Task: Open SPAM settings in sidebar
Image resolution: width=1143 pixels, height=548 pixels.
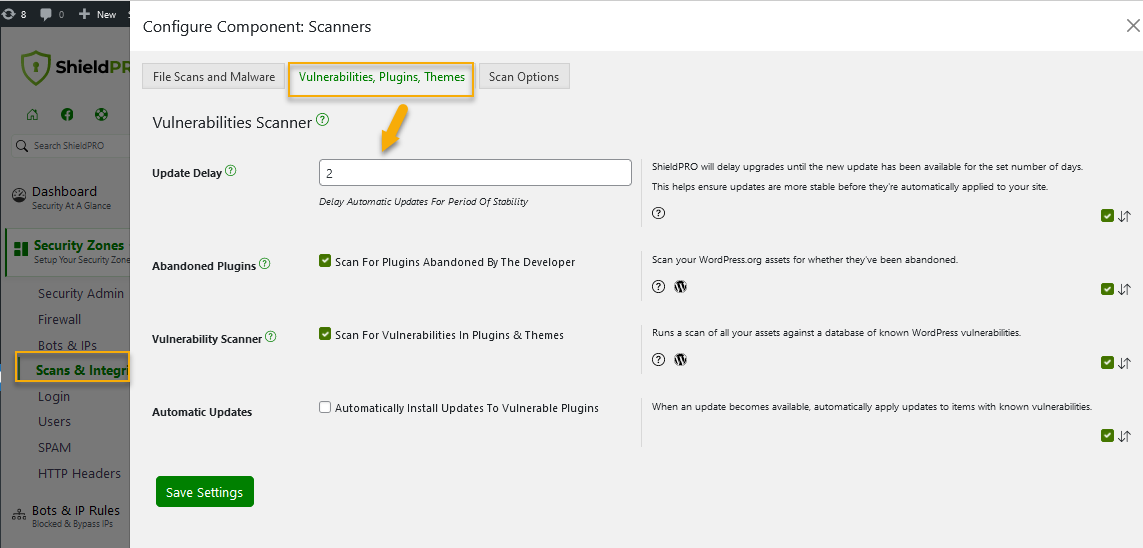Action: [55, 447]
